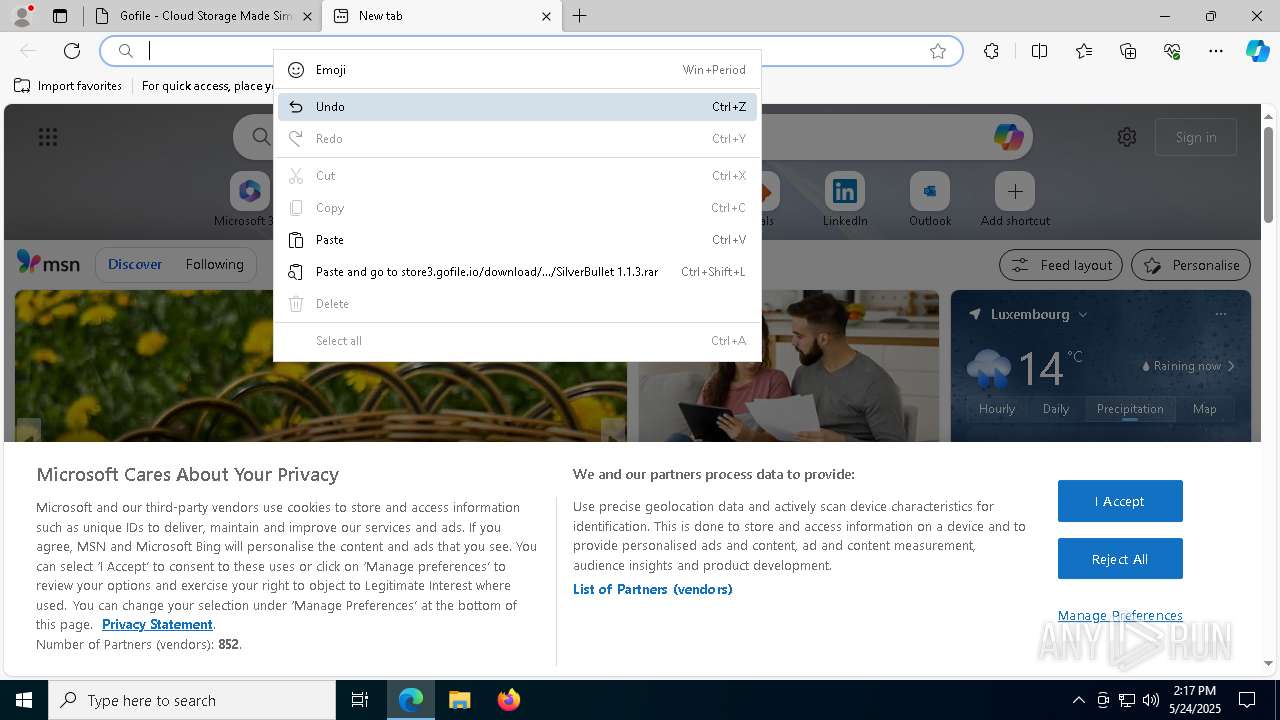Click the taskbar clock
Screen dimensions: 1280x720
click(x=1195, y=700)
